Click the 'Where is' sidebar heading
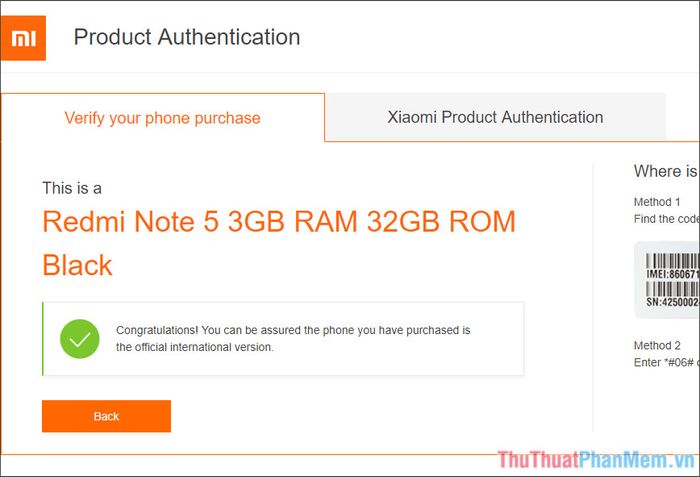Screen dimensions: 700x477 (x=666, y=171)
